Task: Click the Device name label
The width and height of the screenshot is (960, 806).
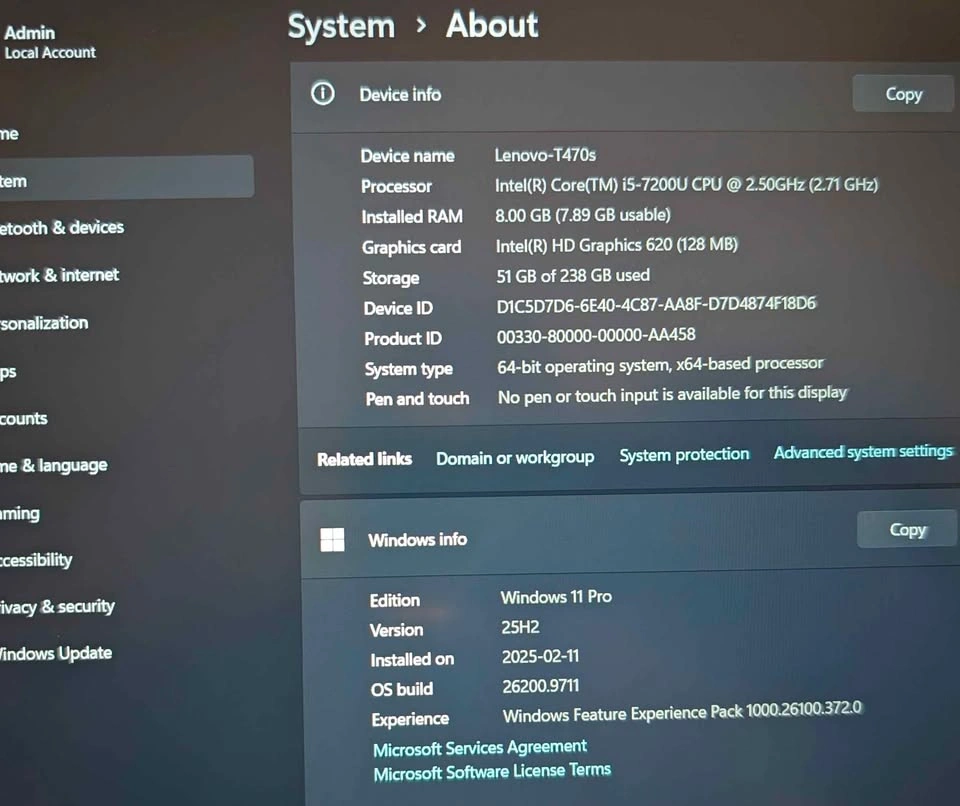Action: coord(407,156)
